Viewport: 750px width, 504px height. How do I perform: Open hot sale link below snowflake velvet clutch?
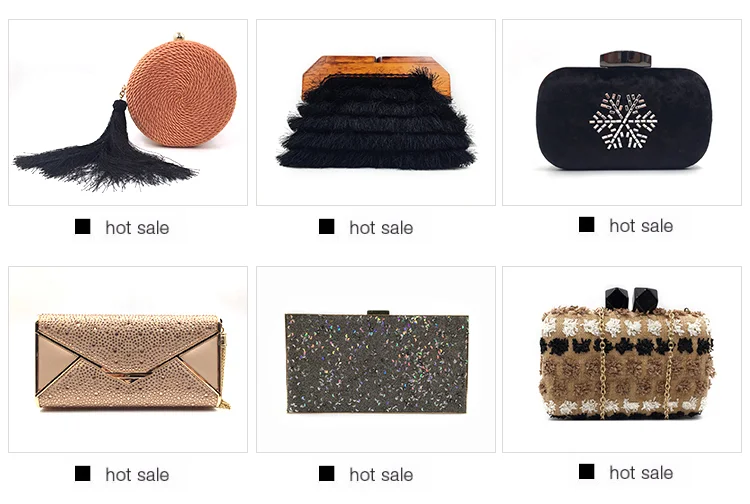[641, 226]
